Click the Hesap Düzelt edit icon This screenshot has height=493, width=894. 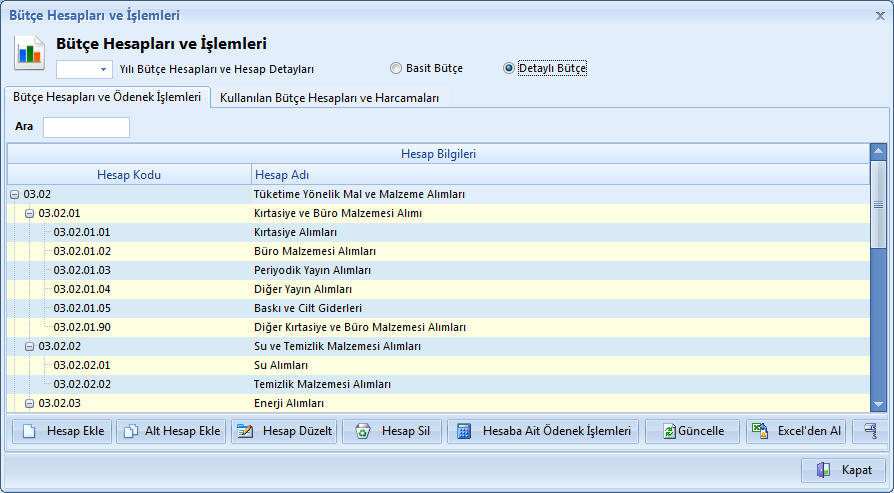[x=245, y=432]
